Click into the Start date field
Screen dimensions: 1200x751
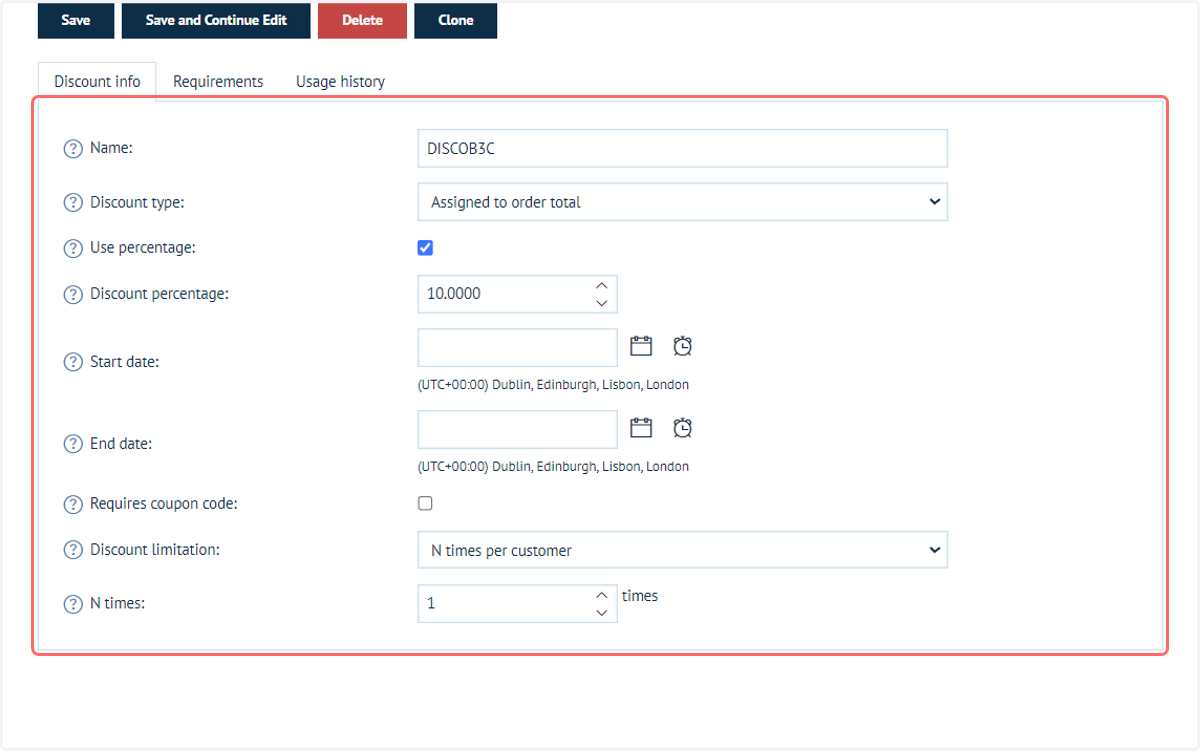(x=517, y=347)
